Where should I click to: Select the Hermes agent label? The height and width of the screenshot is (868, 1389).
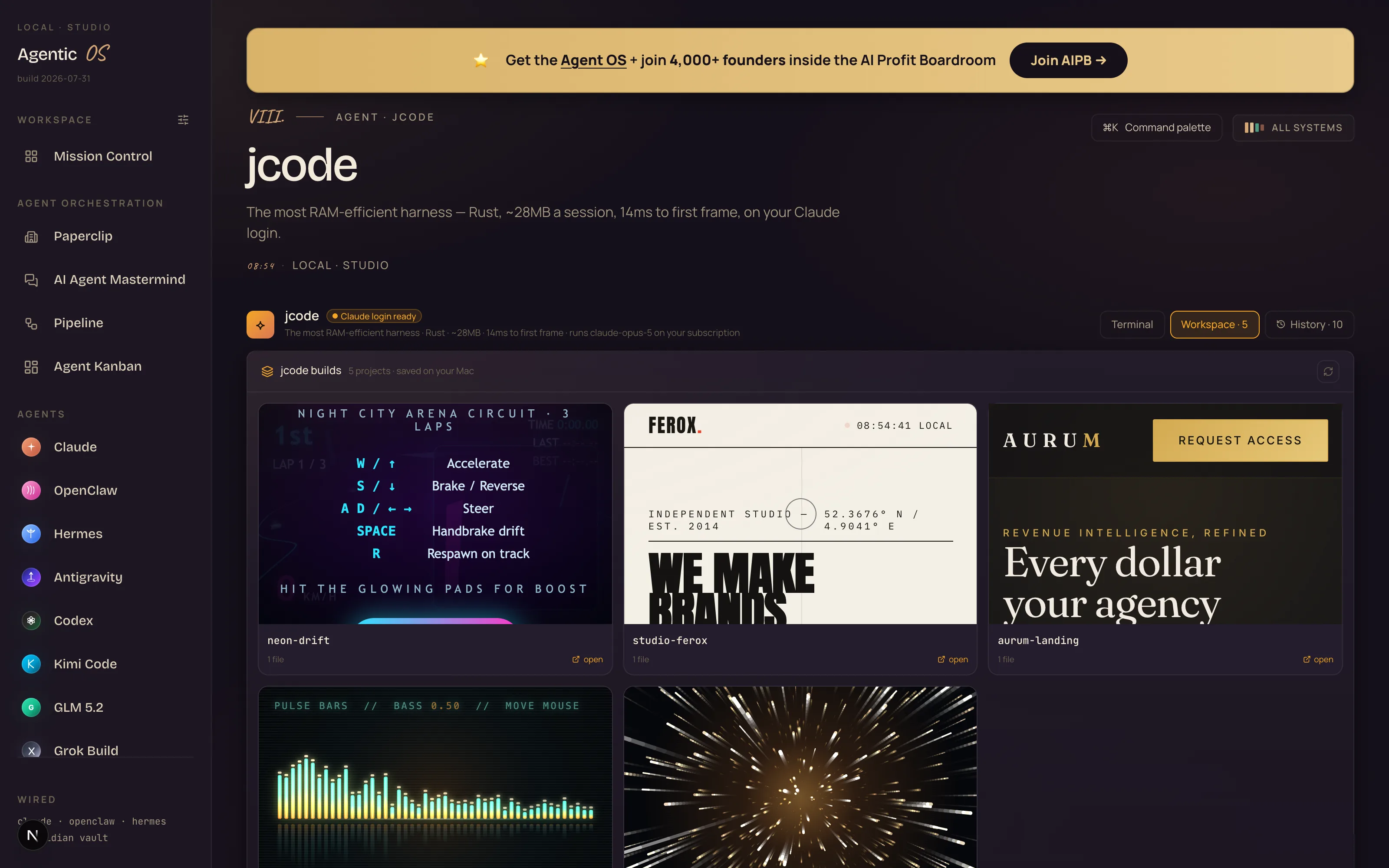[78, 534]
